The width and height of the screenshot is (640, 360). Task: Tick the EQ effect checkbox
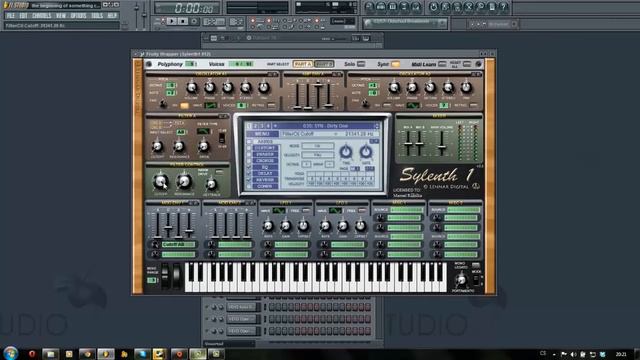click(x=249, y=167)
